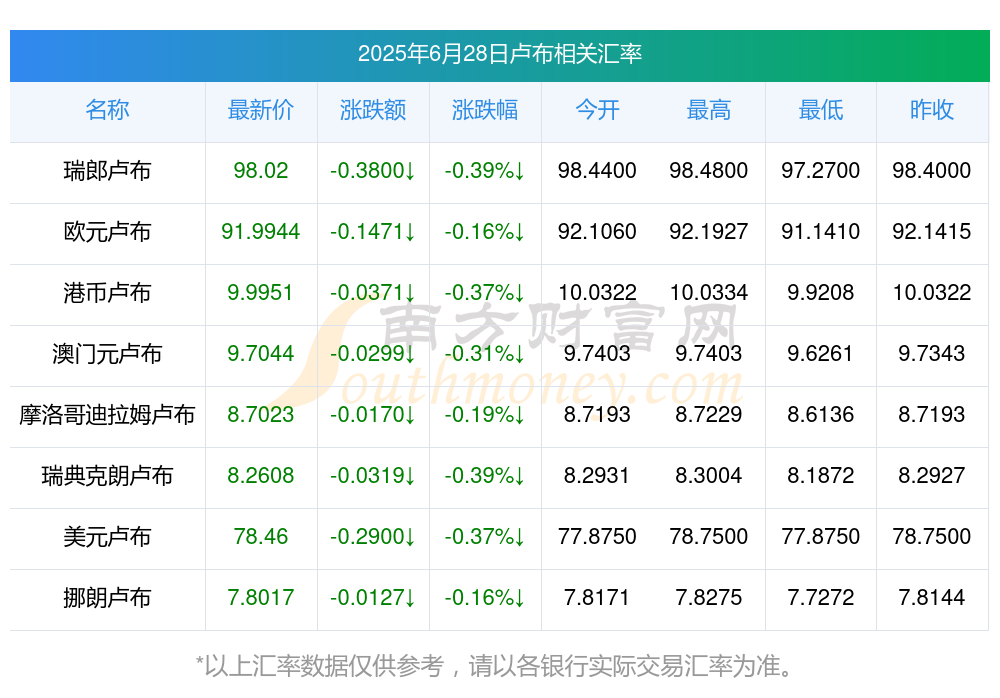Click low value 9.6261
This screenshot has width=1000, height=698.
coord(821,353)
